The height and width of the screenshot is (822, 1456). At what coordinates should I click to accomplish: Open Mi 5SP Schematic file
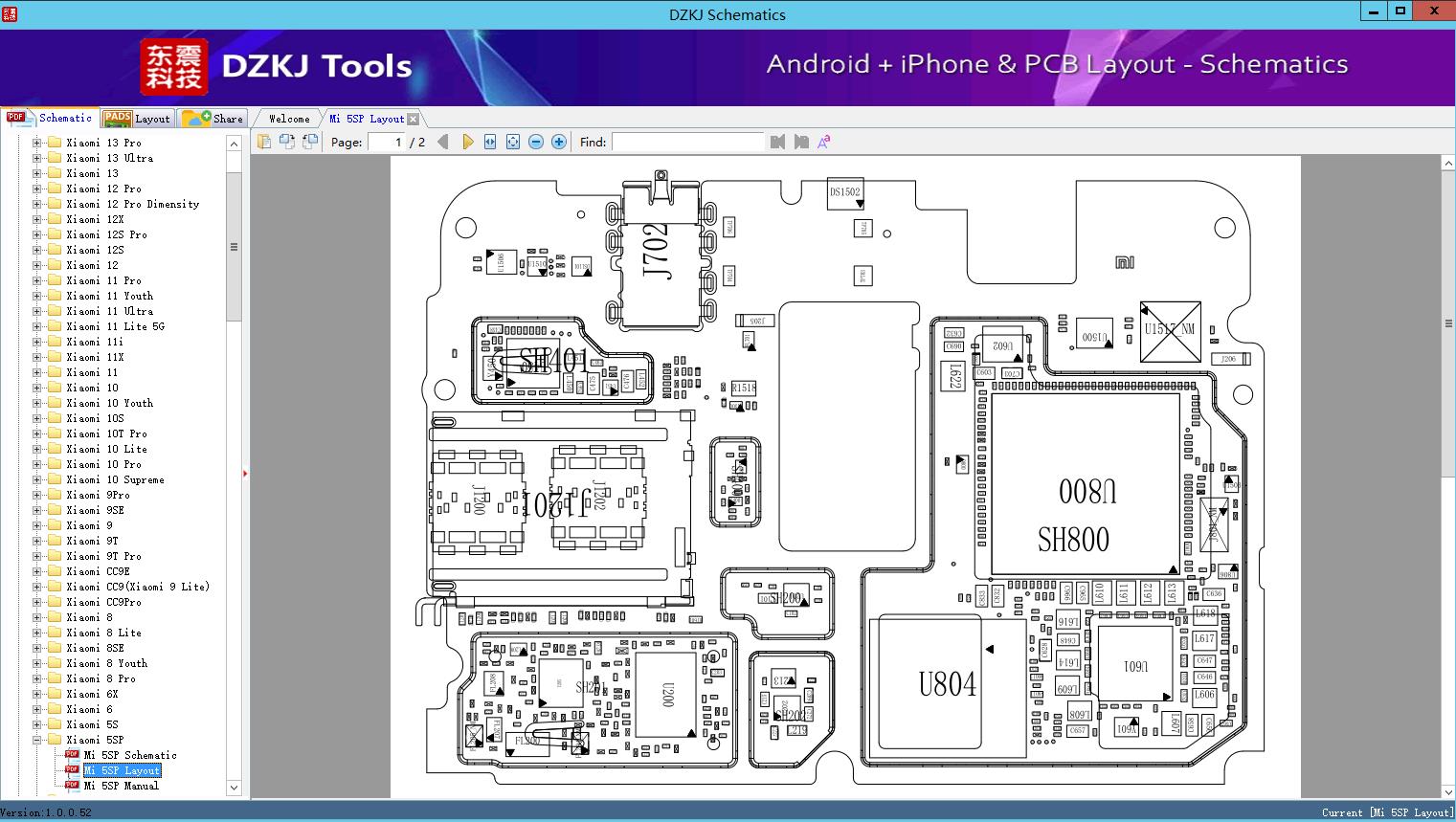(x=130, y=755)
